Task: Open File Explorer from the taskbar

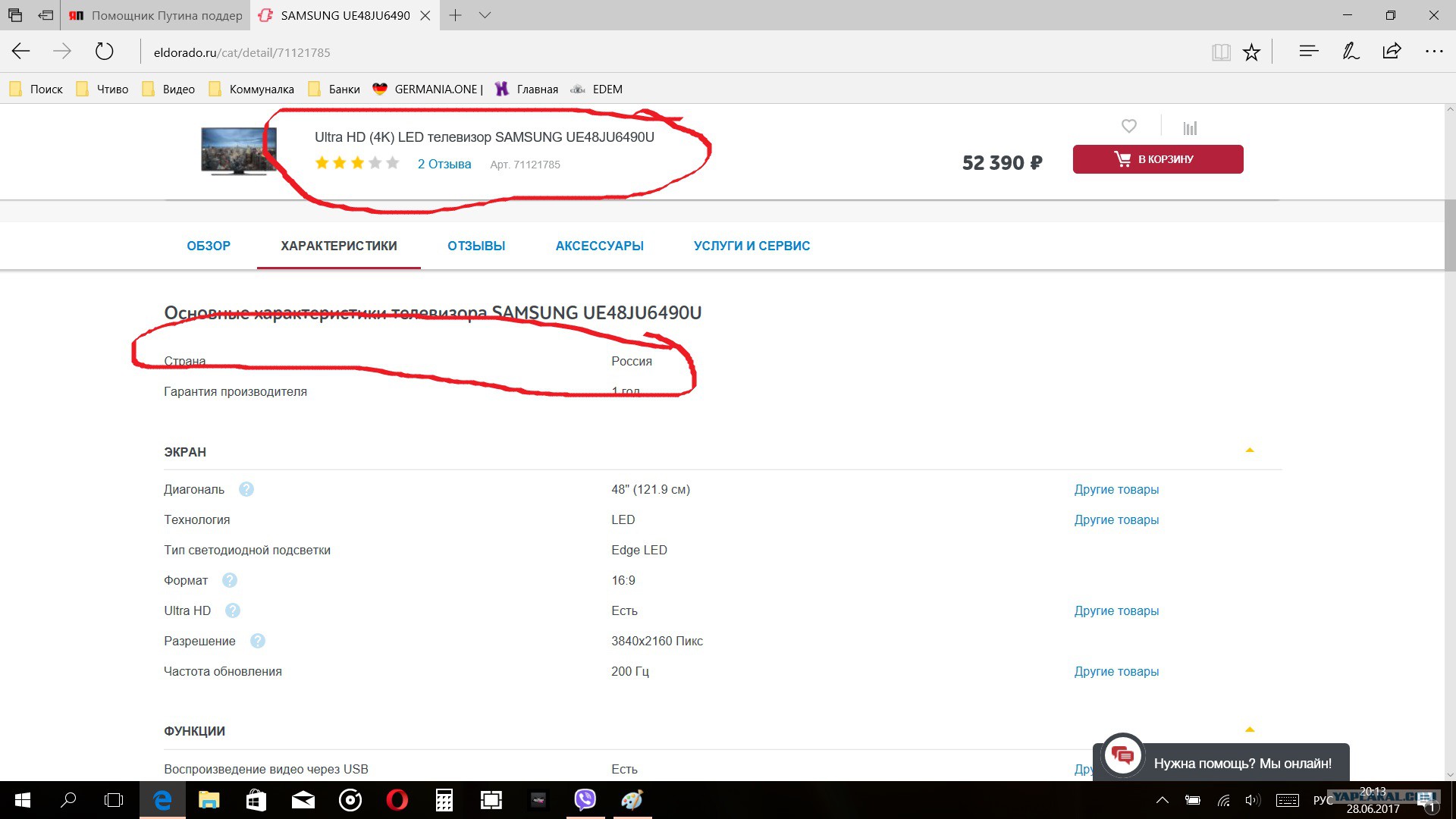Action: pyautogui.click(x=209, y=800)
